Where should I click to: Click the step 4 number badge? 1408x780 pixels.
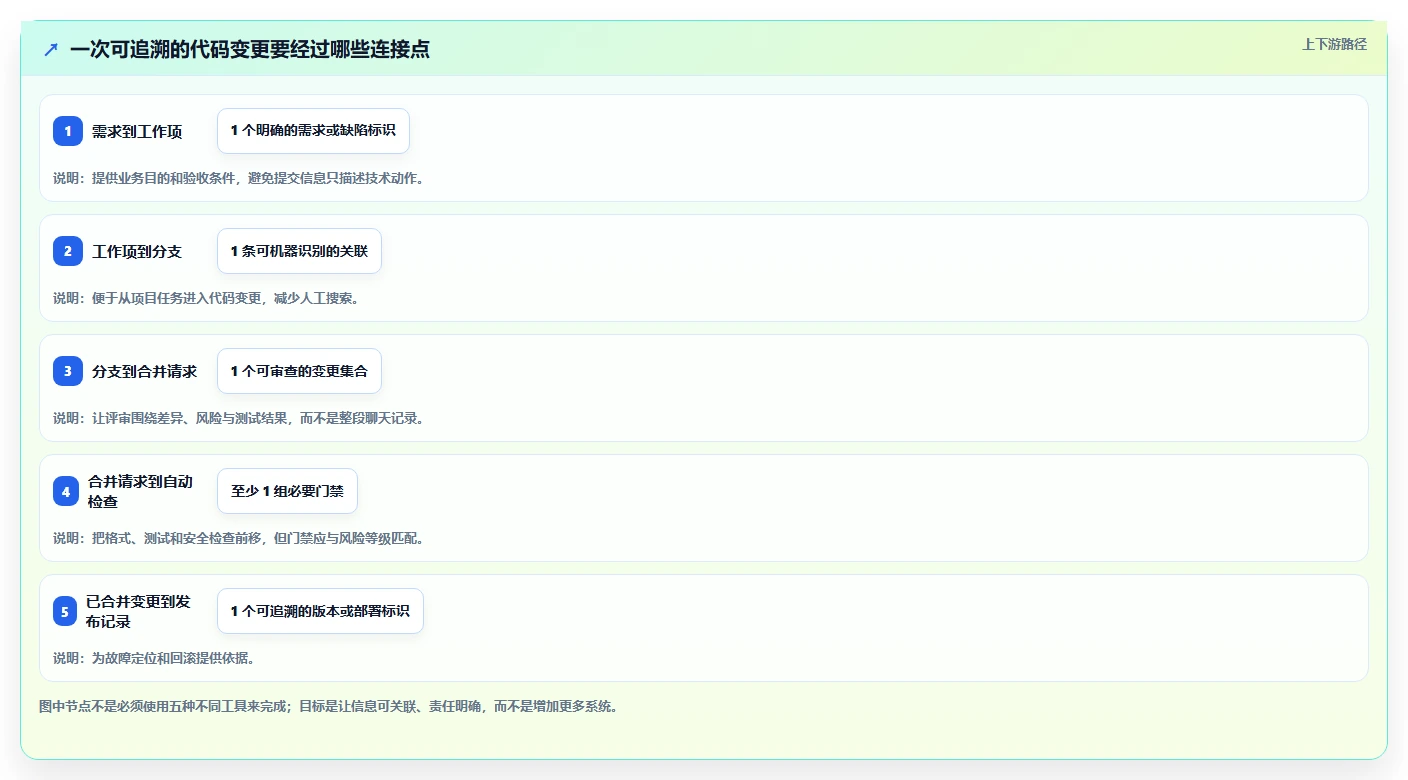tap(66, 491)
